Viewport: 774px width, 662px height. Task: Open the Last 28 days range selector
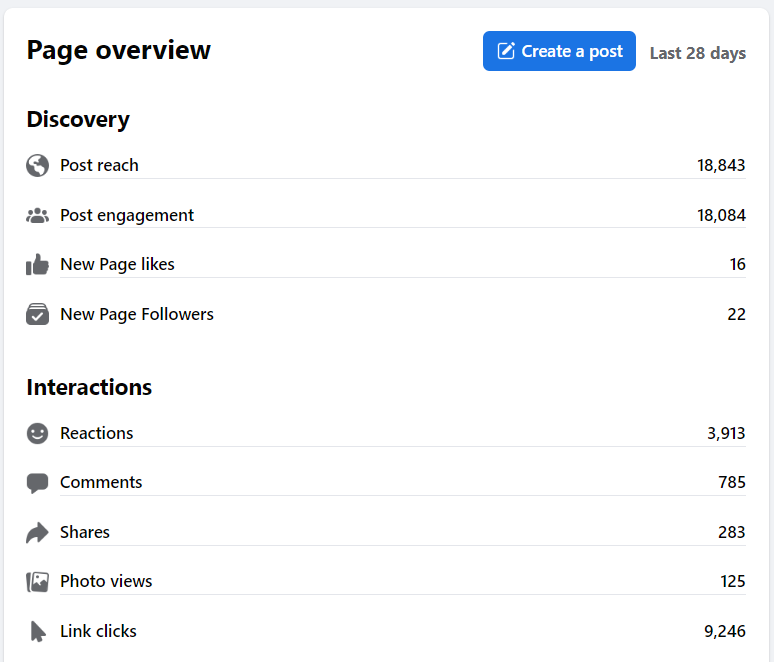697,53
